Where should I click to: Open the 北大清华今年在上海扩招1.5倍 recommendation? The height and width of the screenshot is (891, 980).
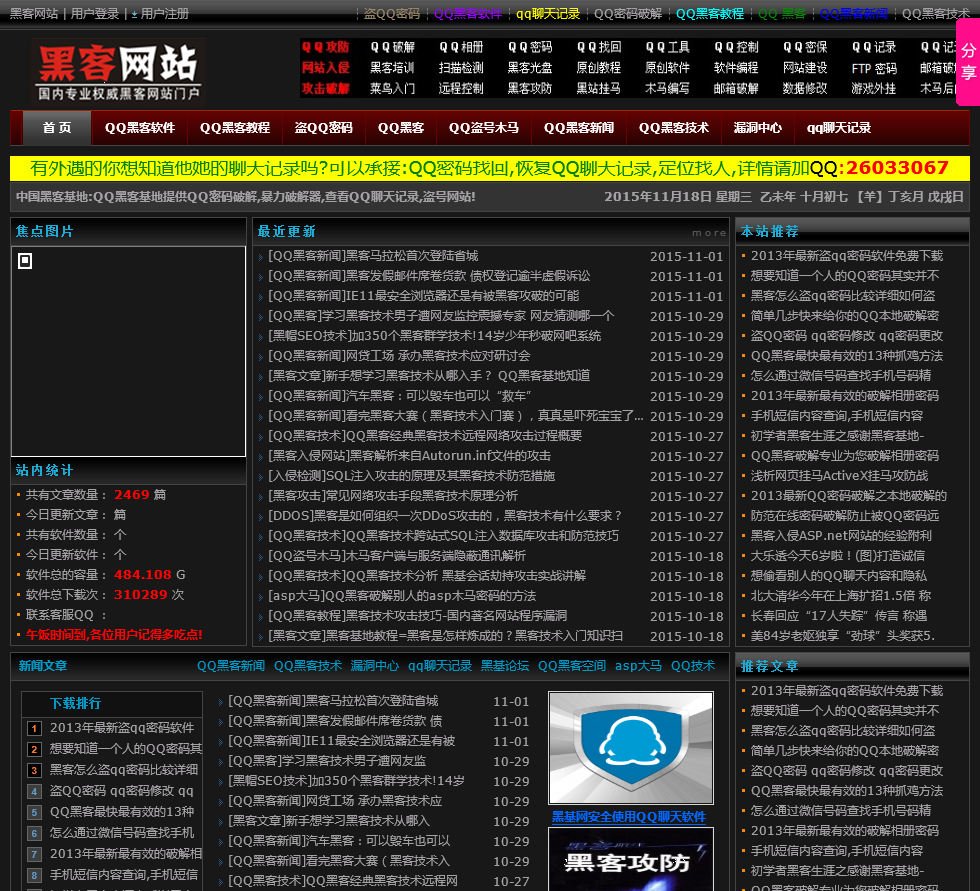[841, 595]
